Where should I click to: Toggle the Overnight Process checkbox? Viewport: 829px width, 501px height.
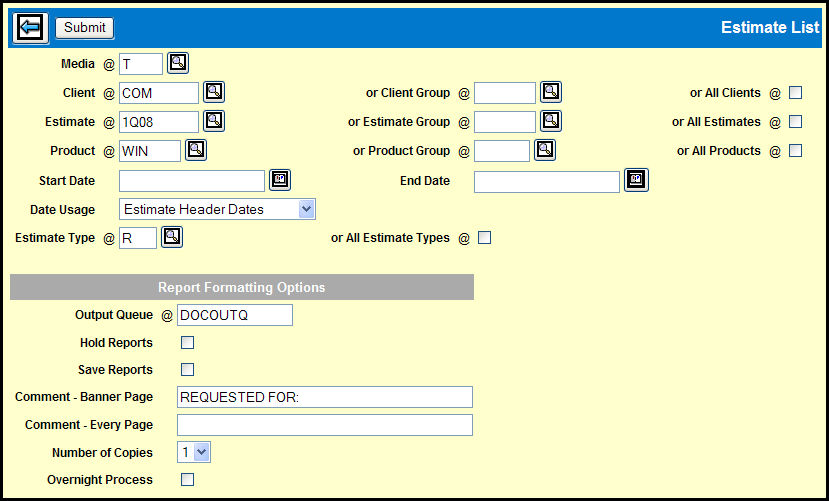187,480
